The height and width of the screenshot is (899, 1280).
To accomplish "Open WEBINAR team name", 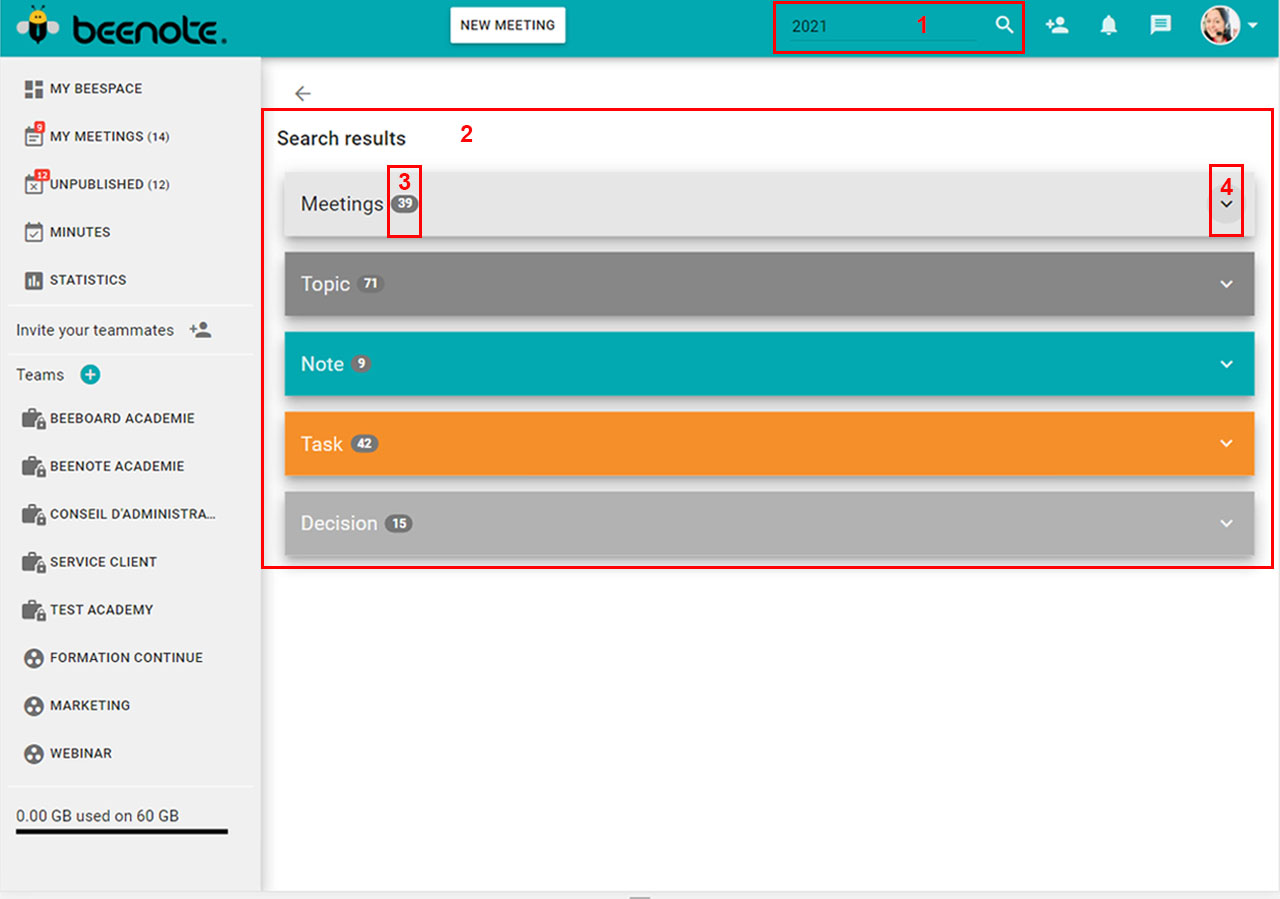I will pyautogui.click(x=81, y=754).
